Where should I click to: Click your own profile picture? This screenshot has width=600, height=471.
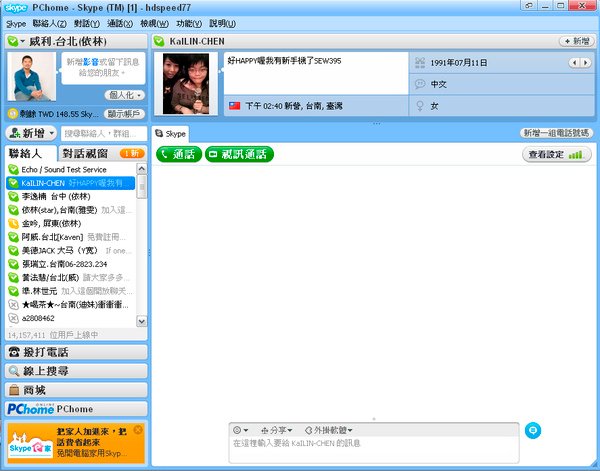[32, 77]
